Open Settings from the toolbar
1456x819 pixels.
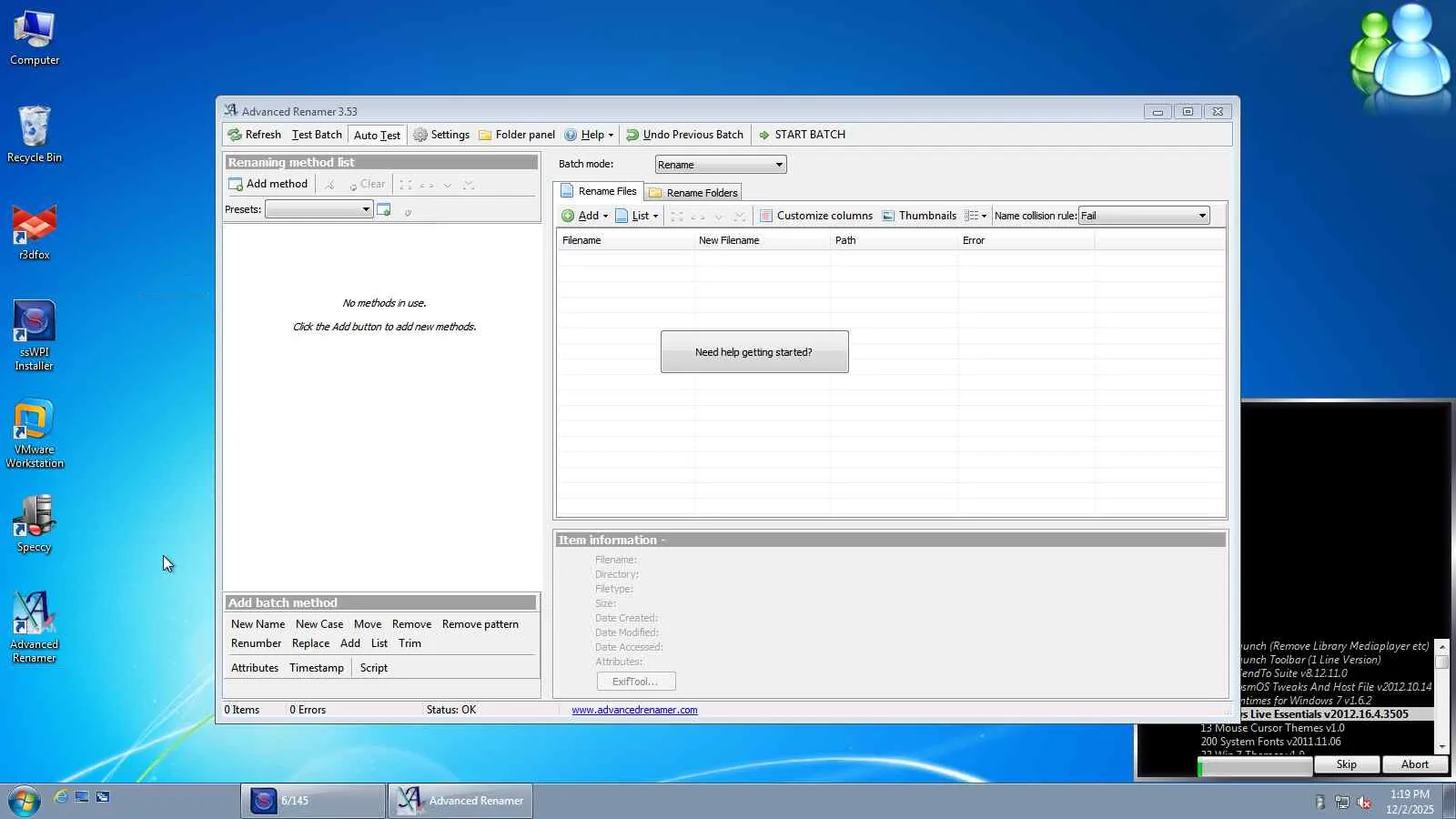tap(441, 135)
